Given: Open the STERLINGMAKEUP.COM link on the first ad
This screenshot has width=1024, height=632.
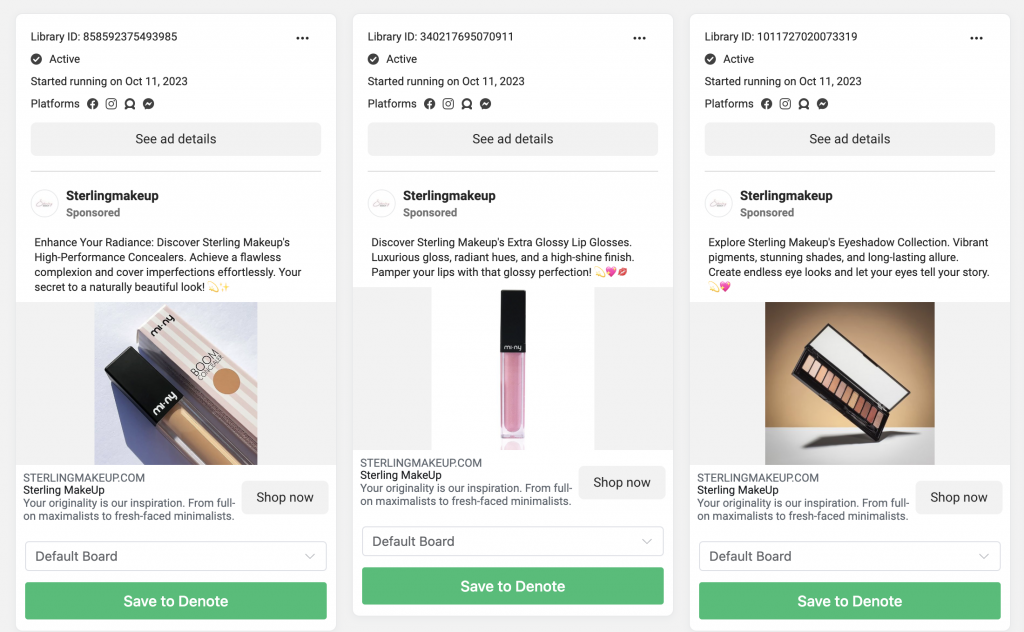Looking at the screenshot, I should [87, 477].
